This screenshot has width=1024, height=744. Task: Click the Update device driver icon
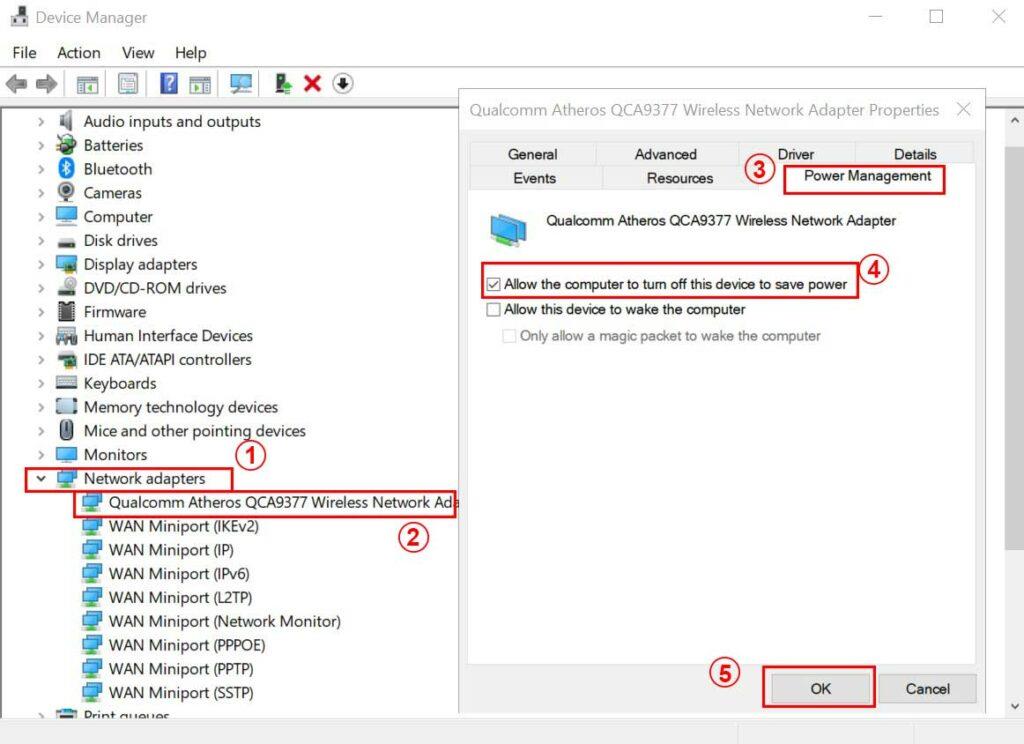tap(283, 84)
